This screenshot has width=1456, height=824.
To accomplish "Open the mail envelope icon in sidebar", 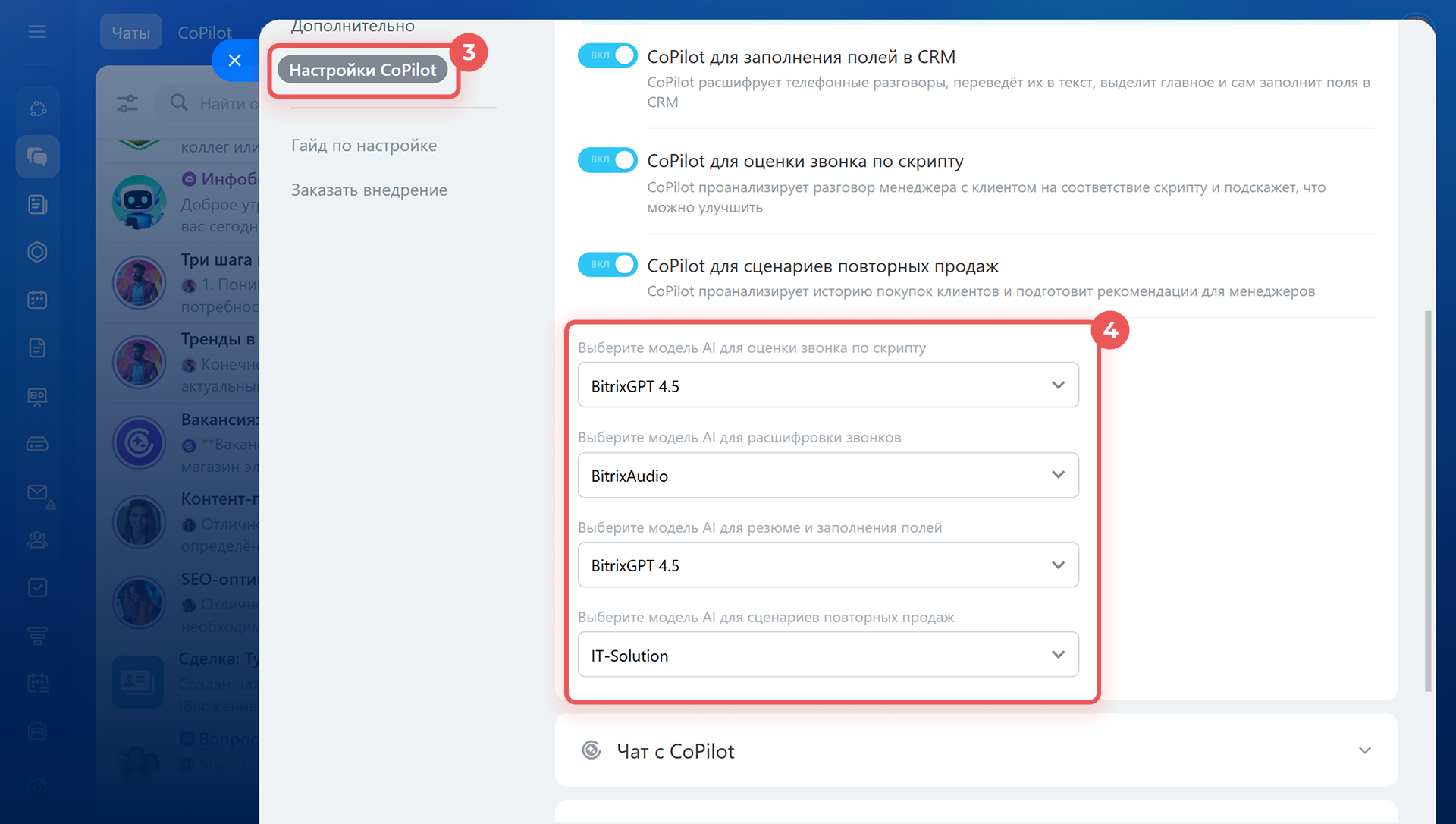I will click(x=37, y=492).
